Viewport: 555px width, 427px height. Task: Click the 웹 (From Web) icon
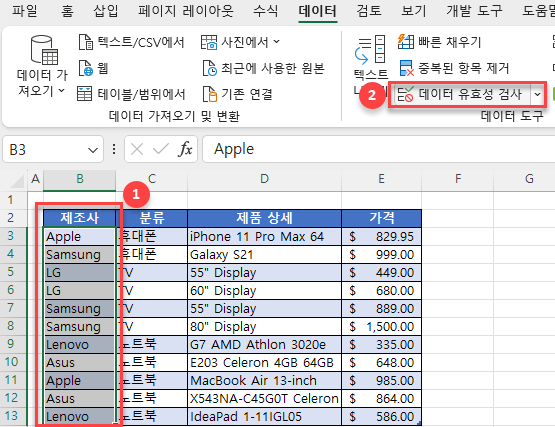click(85, 68)
